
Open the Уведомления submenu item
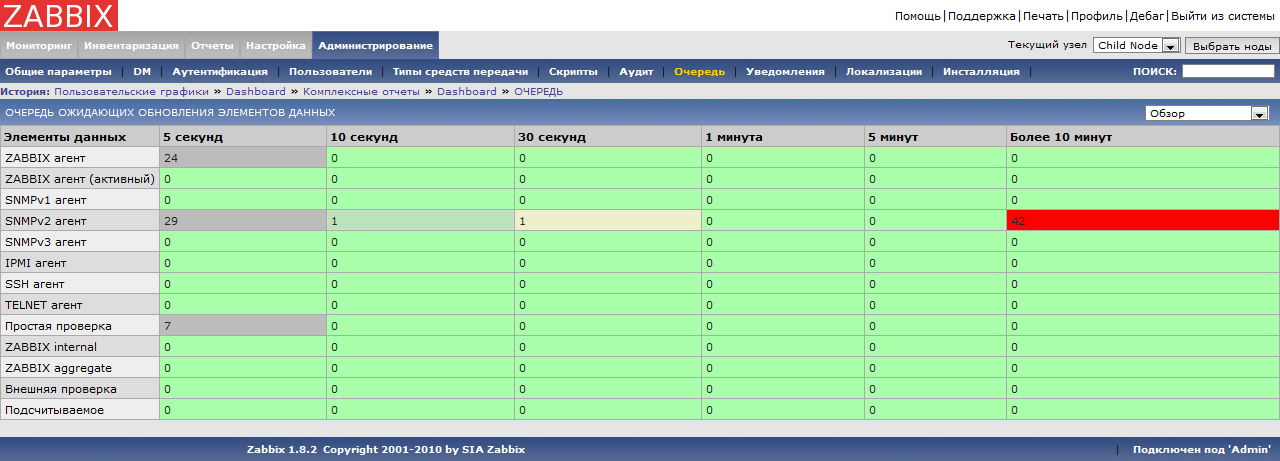pyautogui.click(x=785, y=72)
